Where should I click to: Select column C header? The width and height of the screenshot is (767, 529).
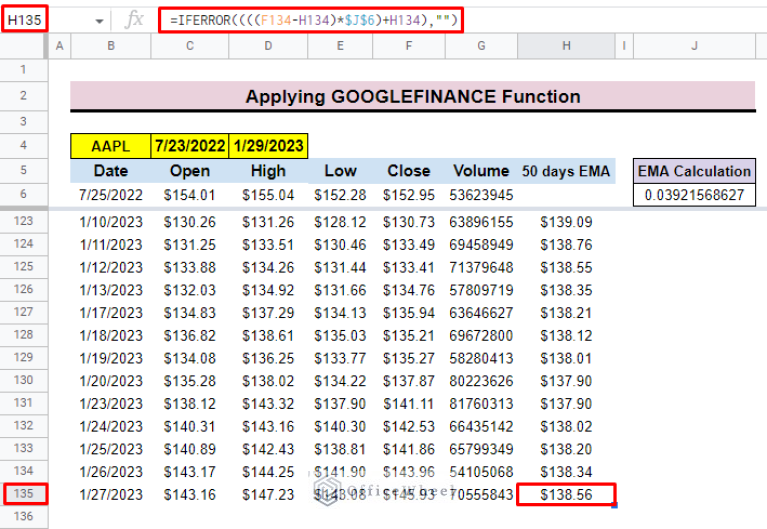point(190,46)
